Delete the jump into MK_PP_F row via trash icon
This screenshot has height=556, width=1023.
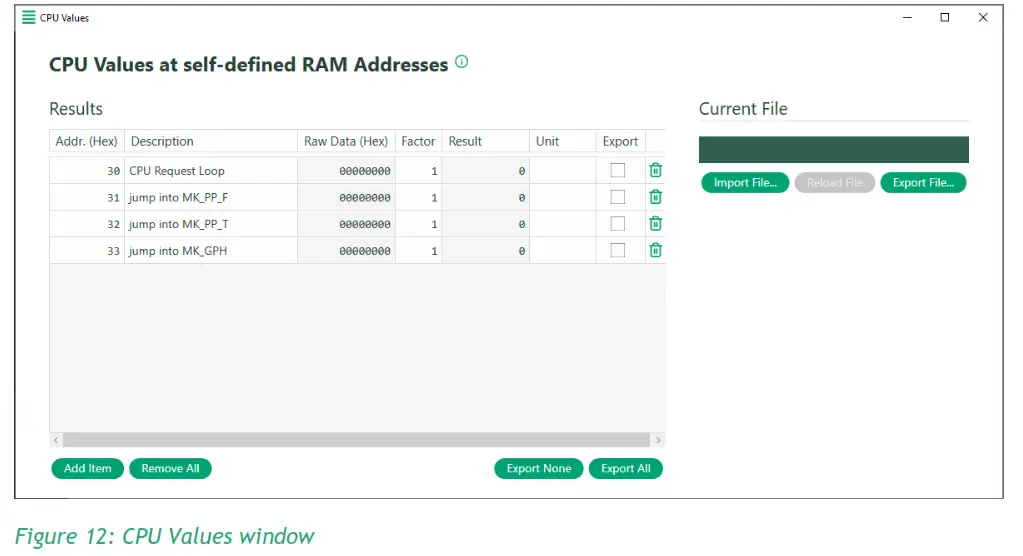[656, 197]
